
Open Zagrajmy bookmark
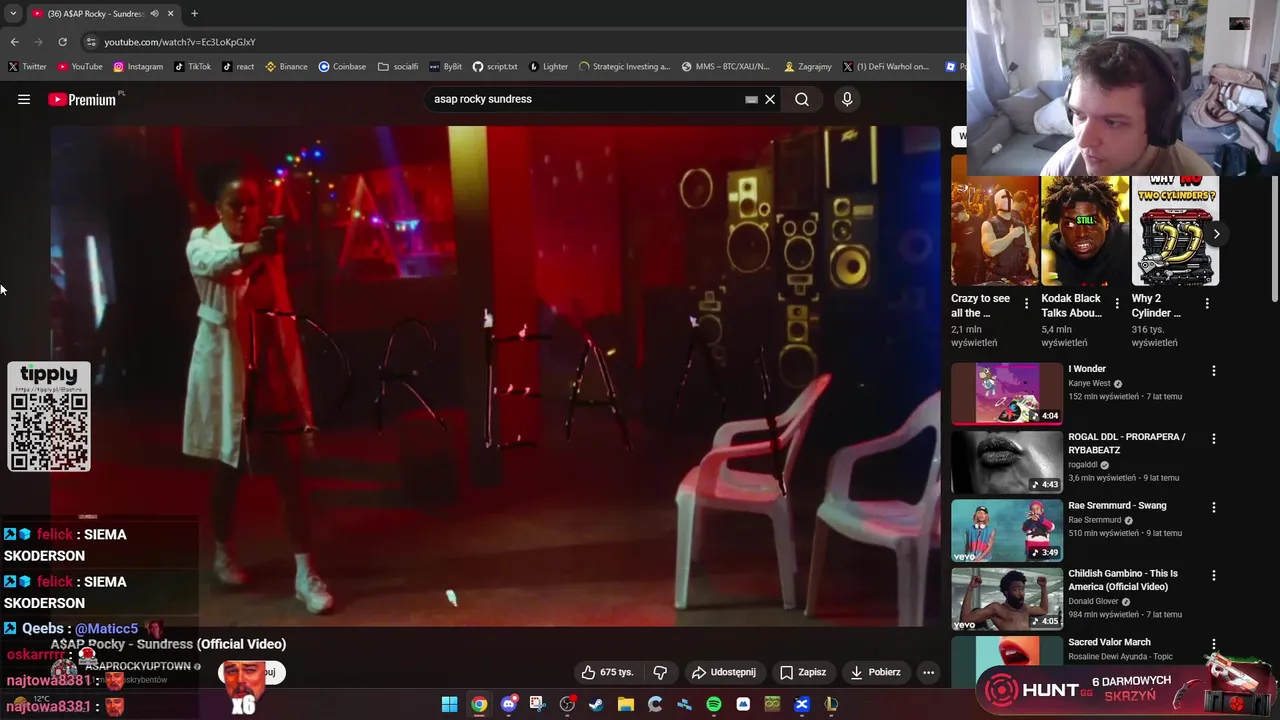[x=808, y=66]
